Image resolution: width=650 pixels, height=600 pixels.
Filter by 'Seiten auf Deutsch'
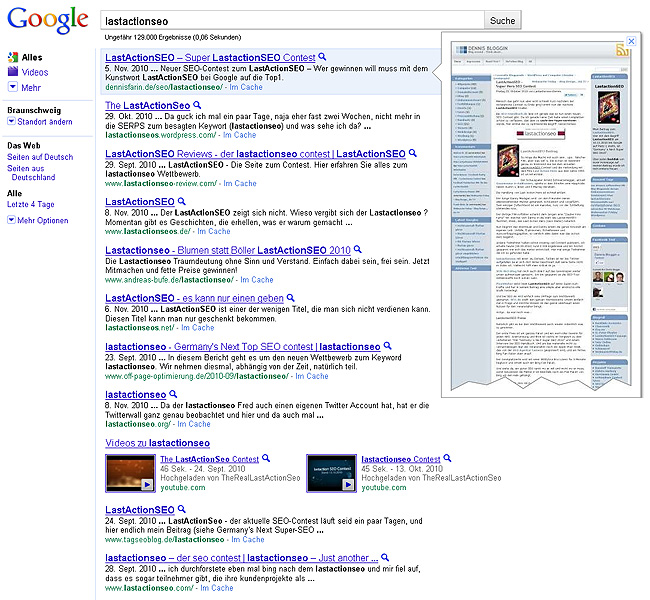coord(40,157)
